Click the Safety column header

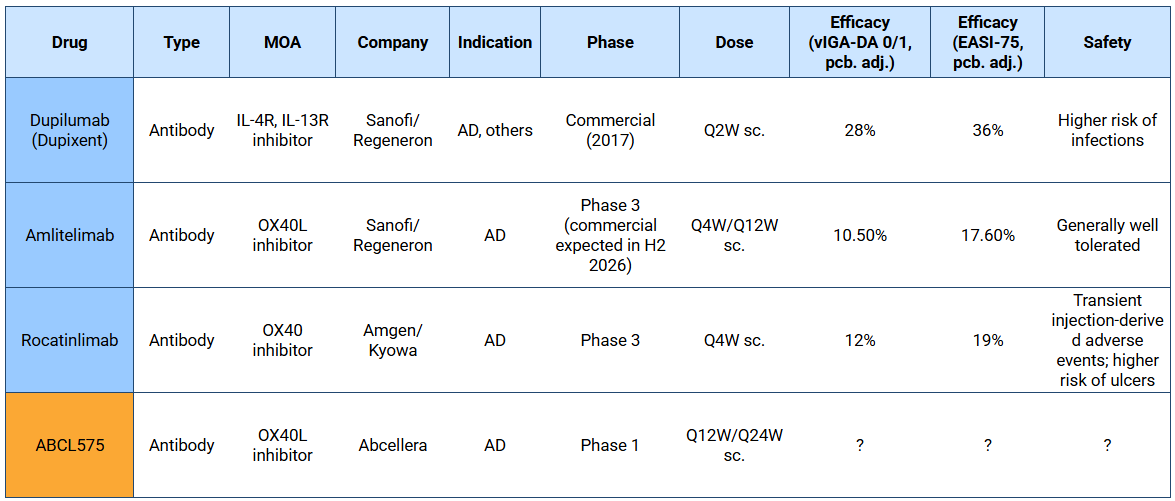pos(1107,42)
